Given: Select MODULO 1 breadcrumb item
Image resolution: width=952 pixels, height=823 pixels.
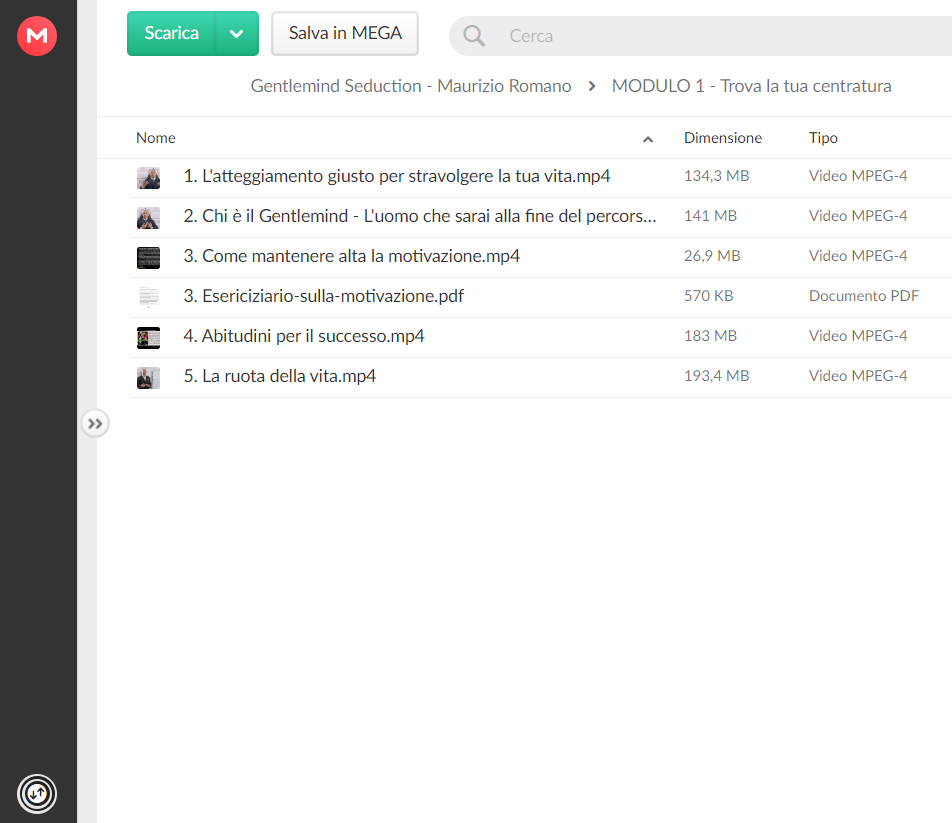Looking at the screenshot, I should (751, 86).
